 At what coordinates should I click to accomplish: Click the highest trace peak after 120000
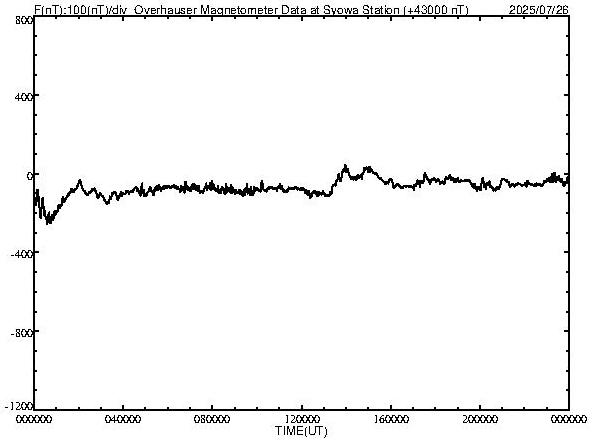pyautogui.click(x=345, y=165)
